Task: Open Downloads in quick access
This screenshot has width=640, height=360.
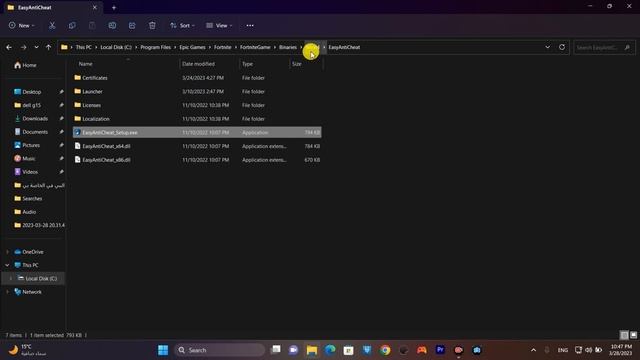Action: [35, 118]
